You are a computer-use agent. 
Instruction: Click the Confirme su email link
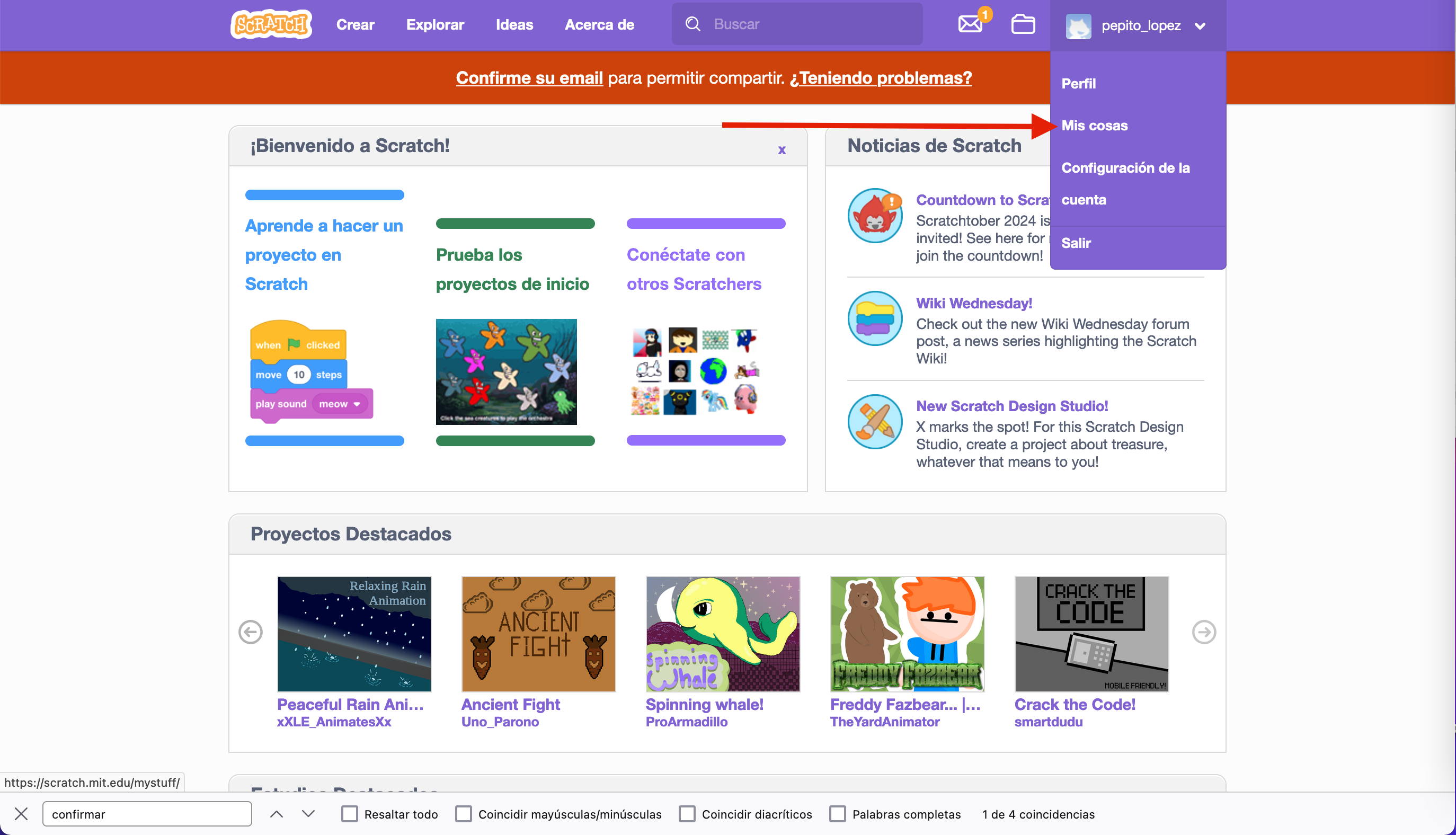(x=529, y=78)
